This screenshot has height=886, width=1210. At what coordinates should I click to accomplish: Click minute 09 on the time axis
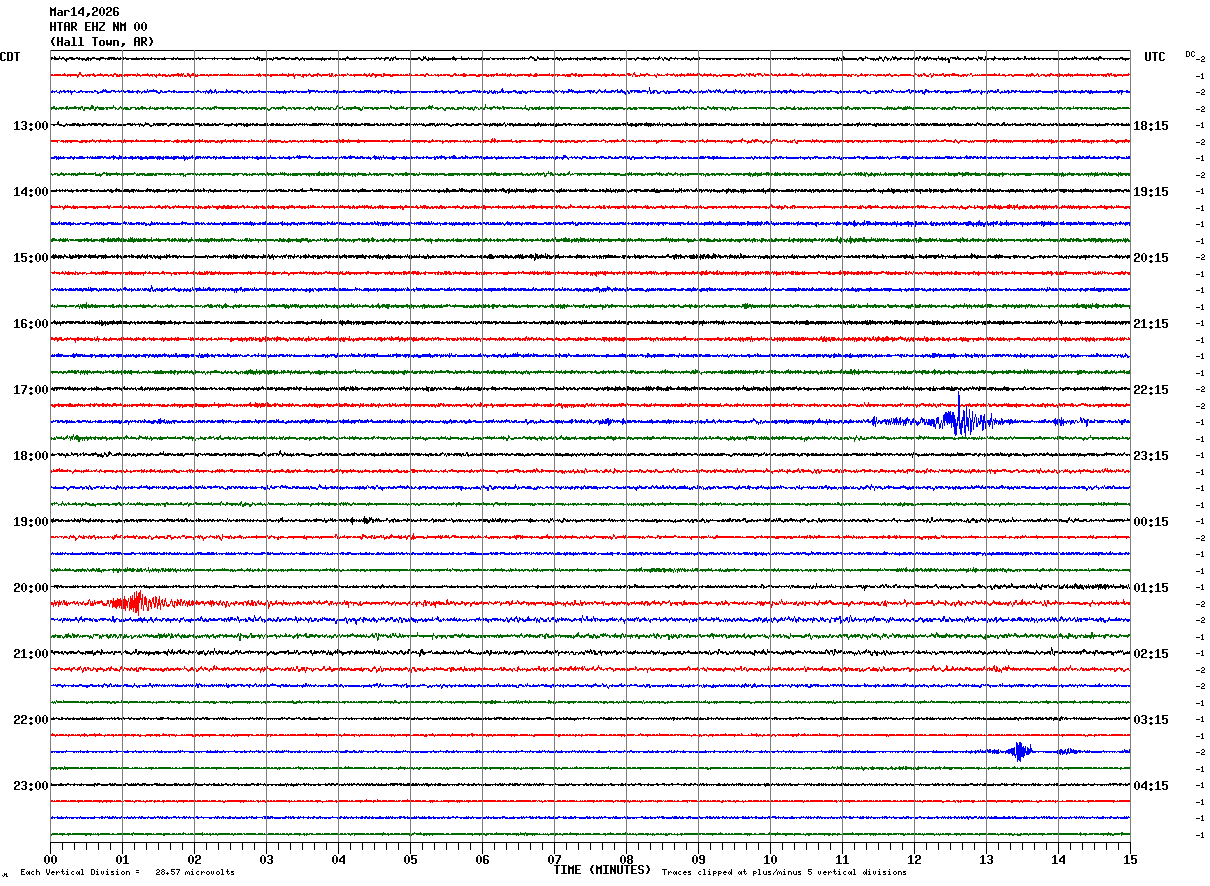coord(698,859)
